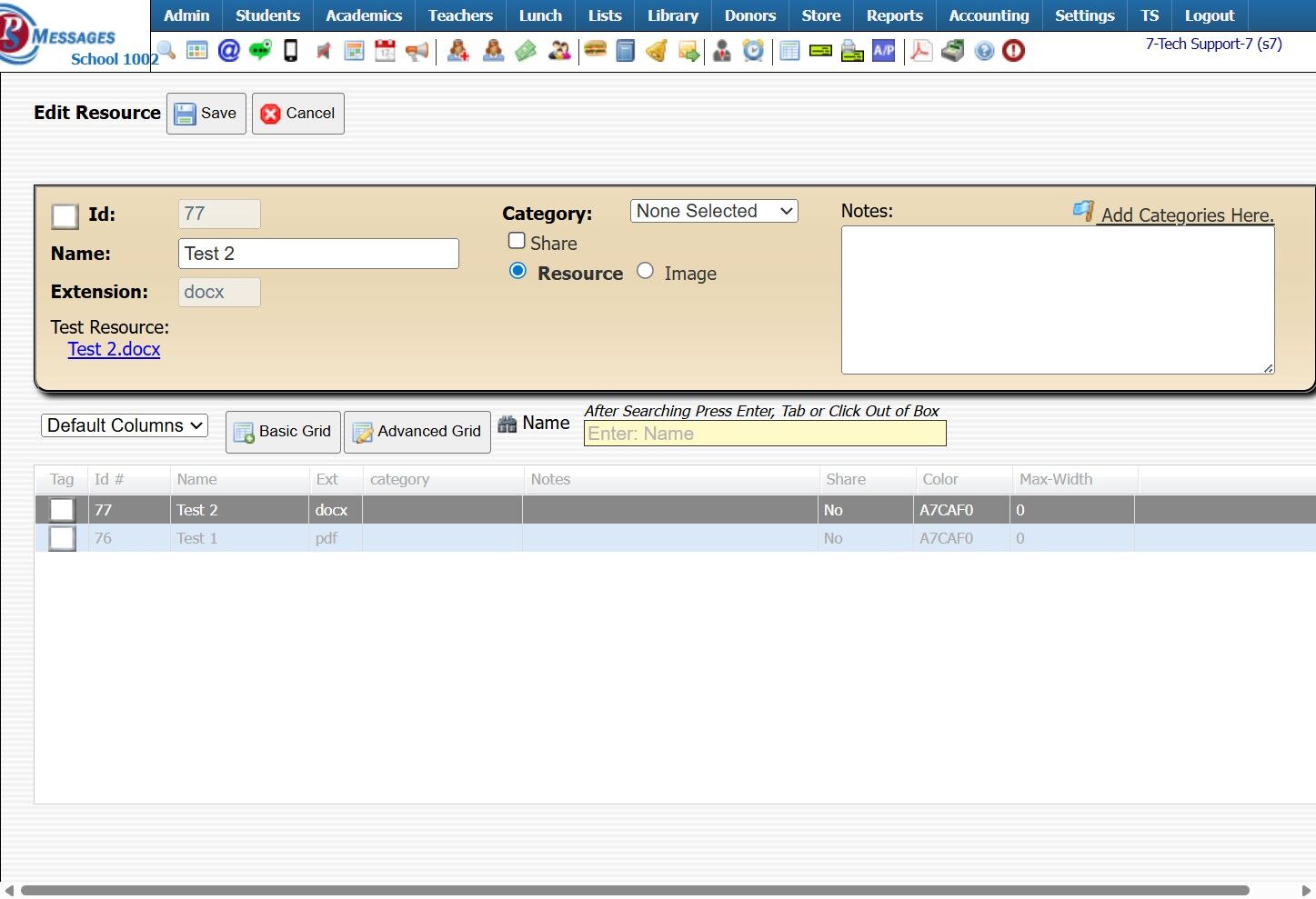Open the blue at-sign email icon
Screen dimensions: 1316x899
(229, 51)
